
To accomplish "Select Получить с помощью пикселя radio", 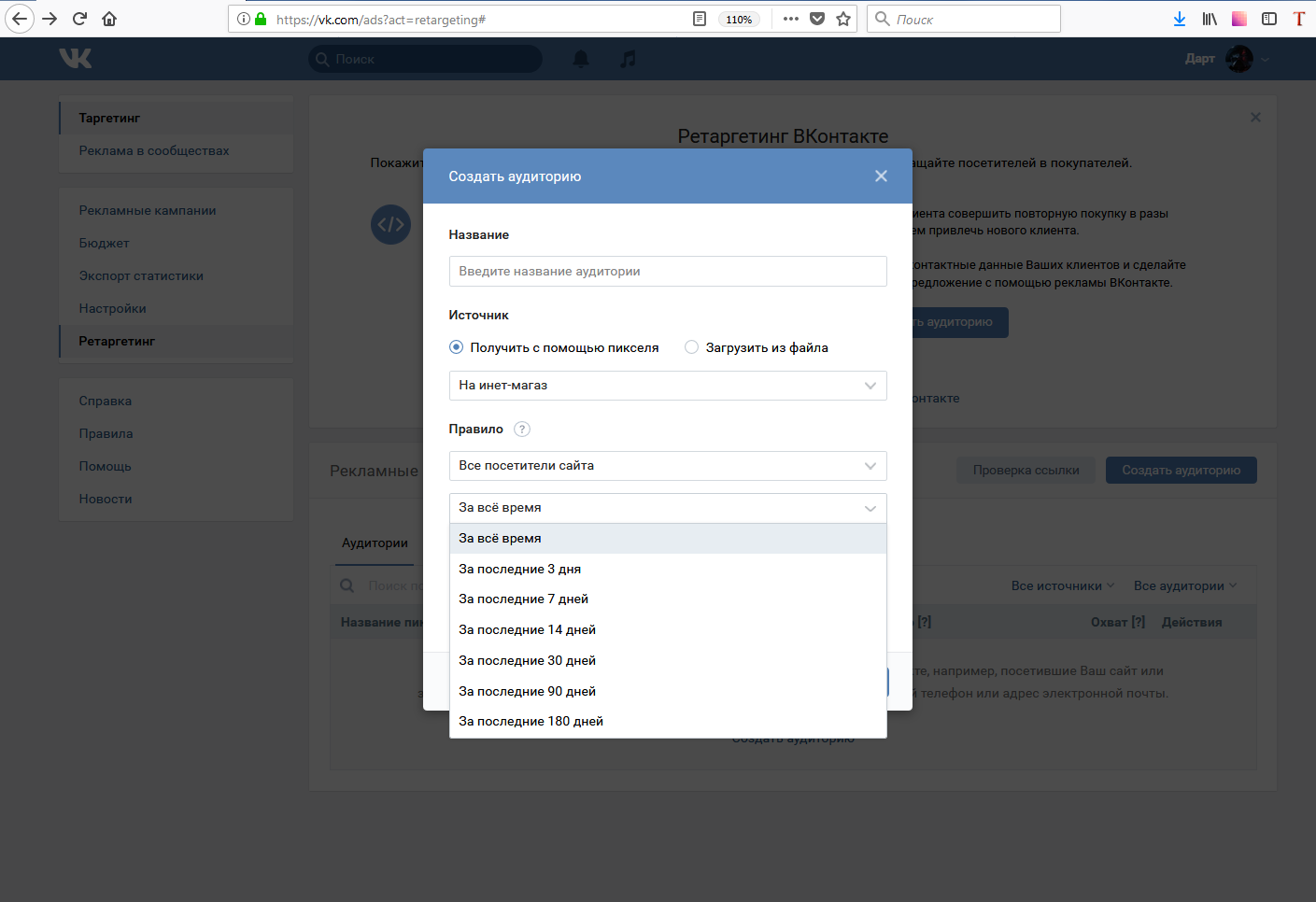I will click(x=456, y=347).
